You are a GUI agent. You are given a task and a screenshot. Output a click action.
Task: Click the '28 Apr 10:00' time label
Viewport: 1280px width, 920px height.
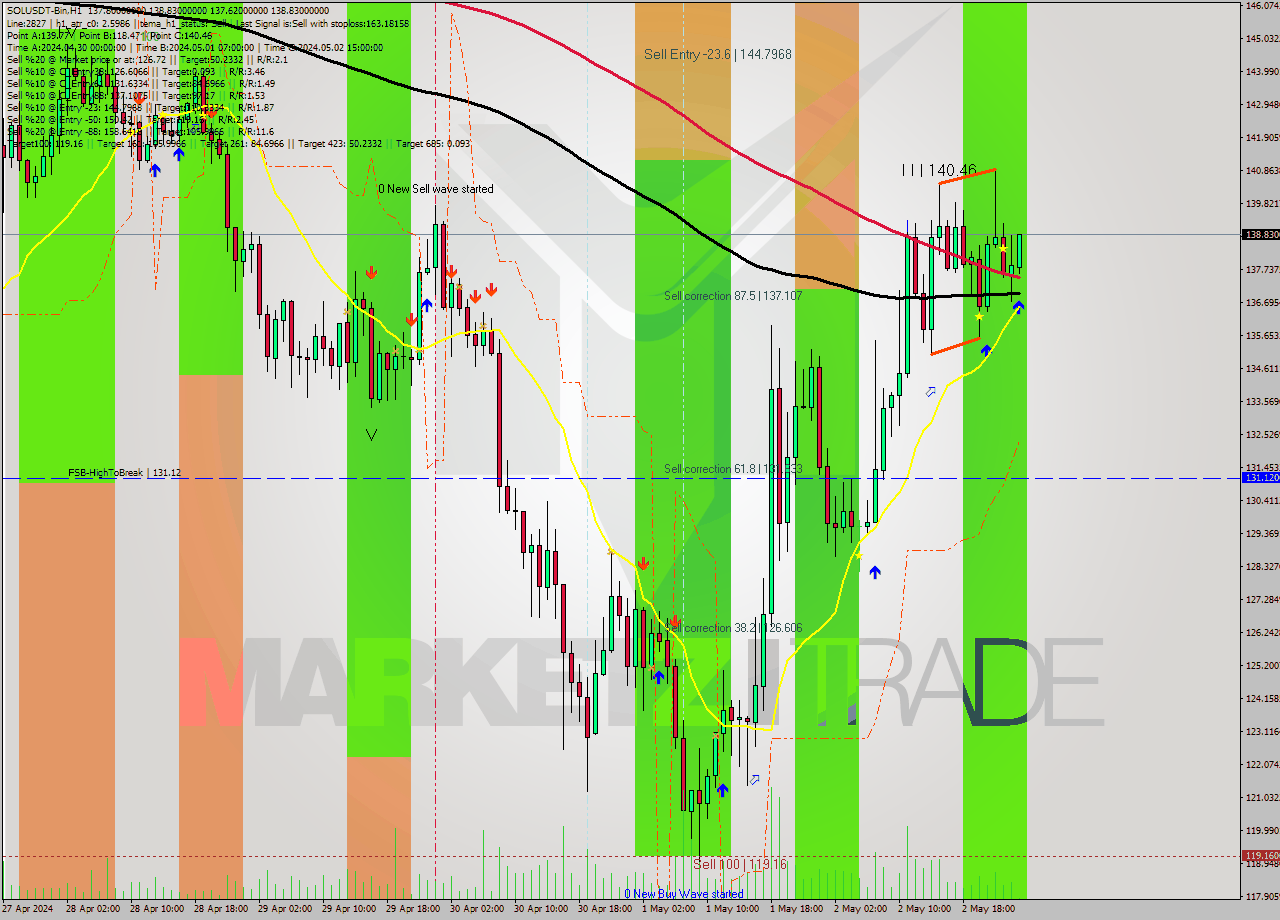[x=156, y=910]
